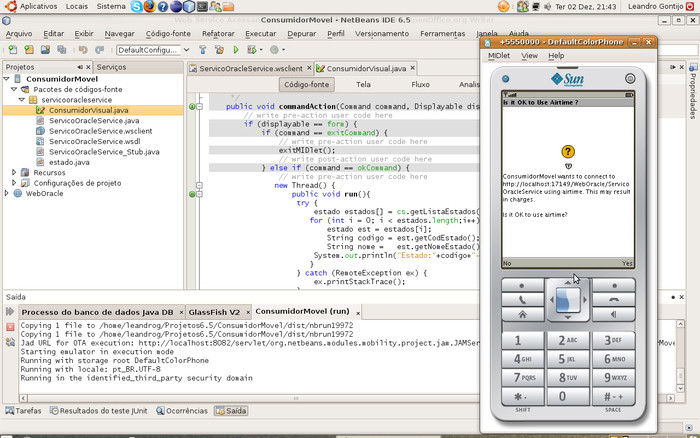Collapse the ConsumidorMovel project node
Screen dimensions: 700x438
pyautogui.click(x=7, y=79)
